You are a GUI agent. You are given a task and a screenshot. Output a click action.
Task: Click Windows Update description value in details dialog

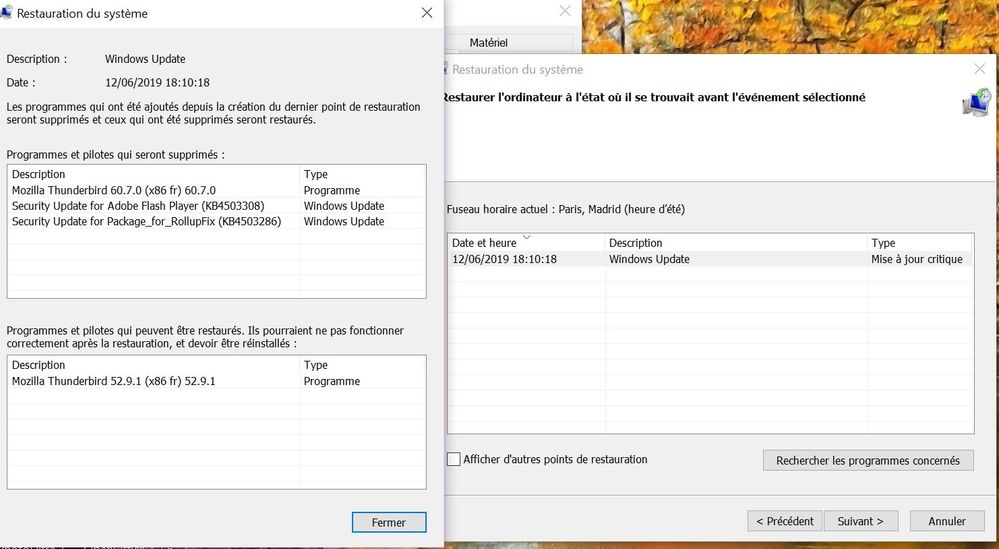145,59
